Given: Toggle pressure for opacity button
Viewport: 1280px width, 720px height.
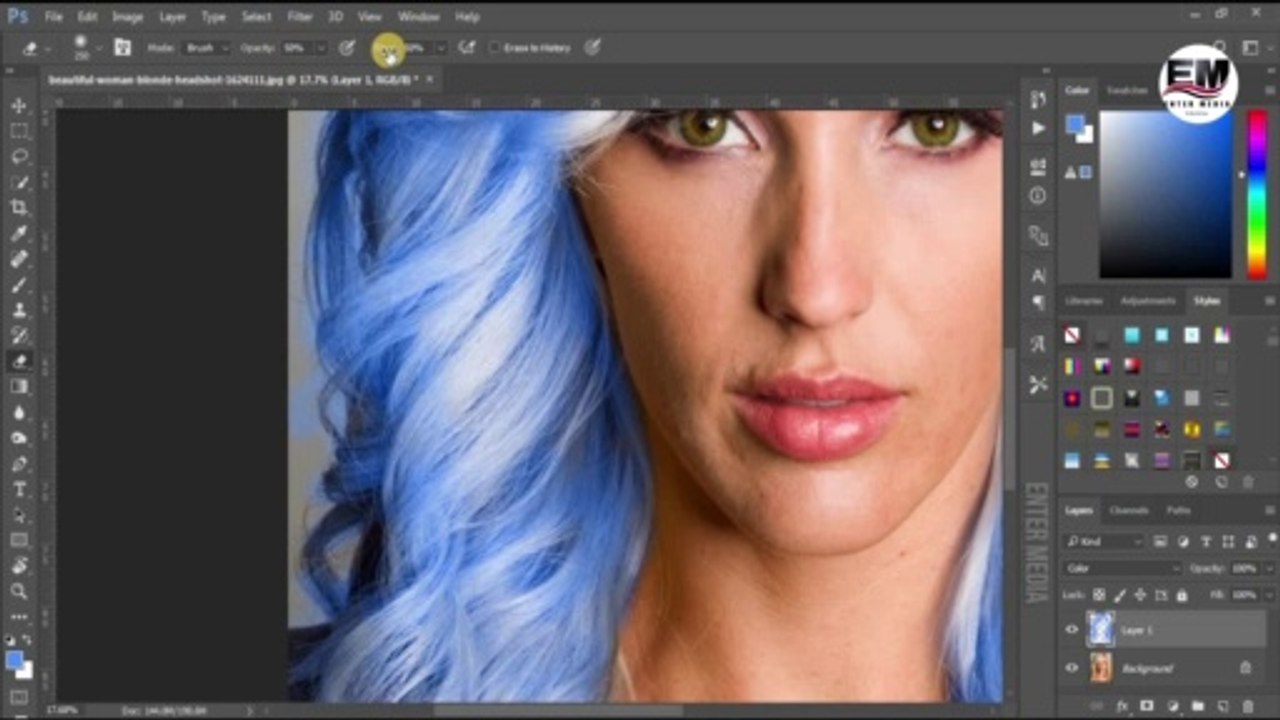Looking at the screenshot, I should tap(347, 47).
